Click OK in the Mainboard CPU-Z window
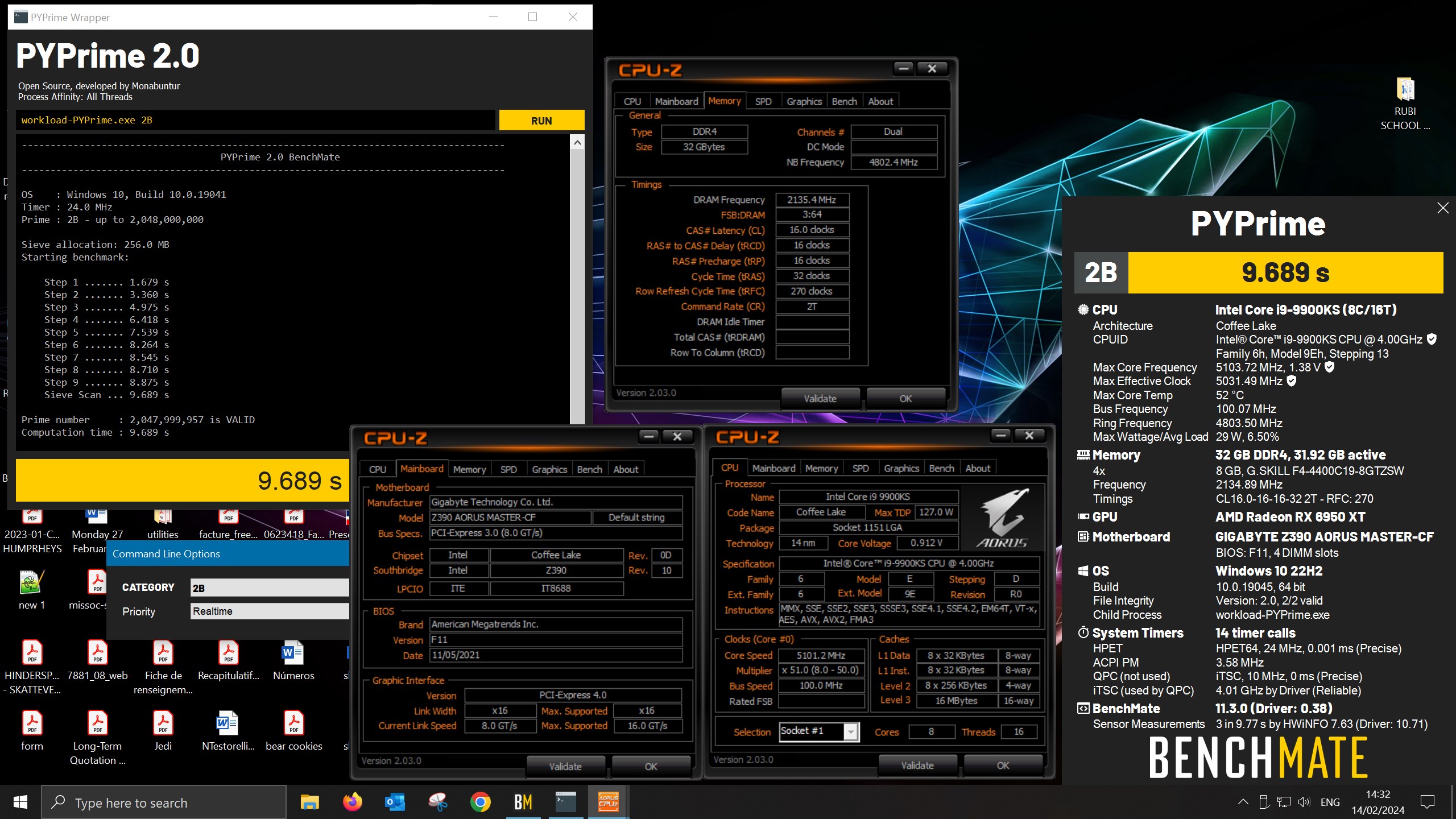The height and width of the screenshot is (819, 1456). (x=651, y=767)
